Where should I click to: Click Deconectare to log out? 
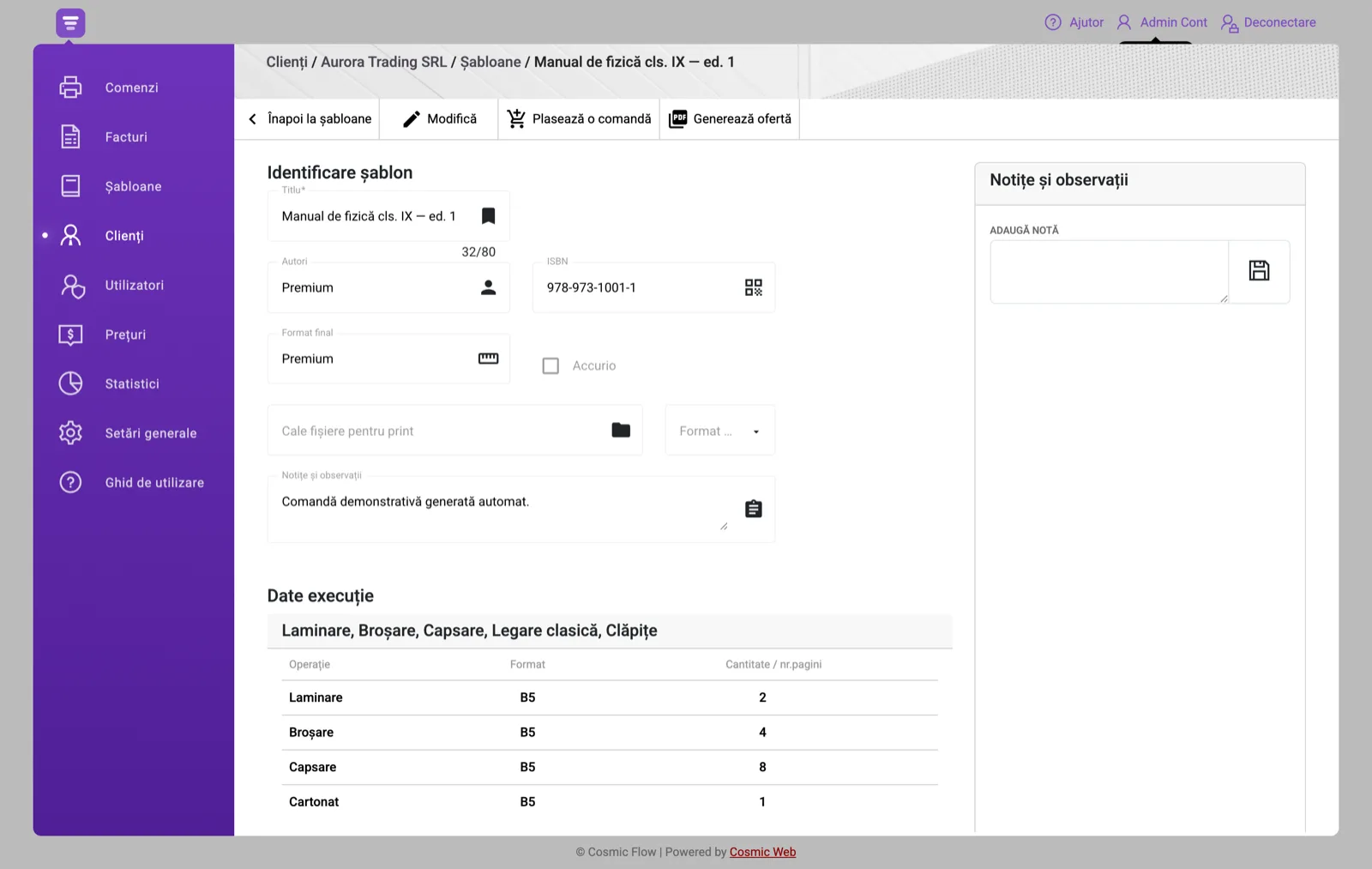click(1268, 22)
